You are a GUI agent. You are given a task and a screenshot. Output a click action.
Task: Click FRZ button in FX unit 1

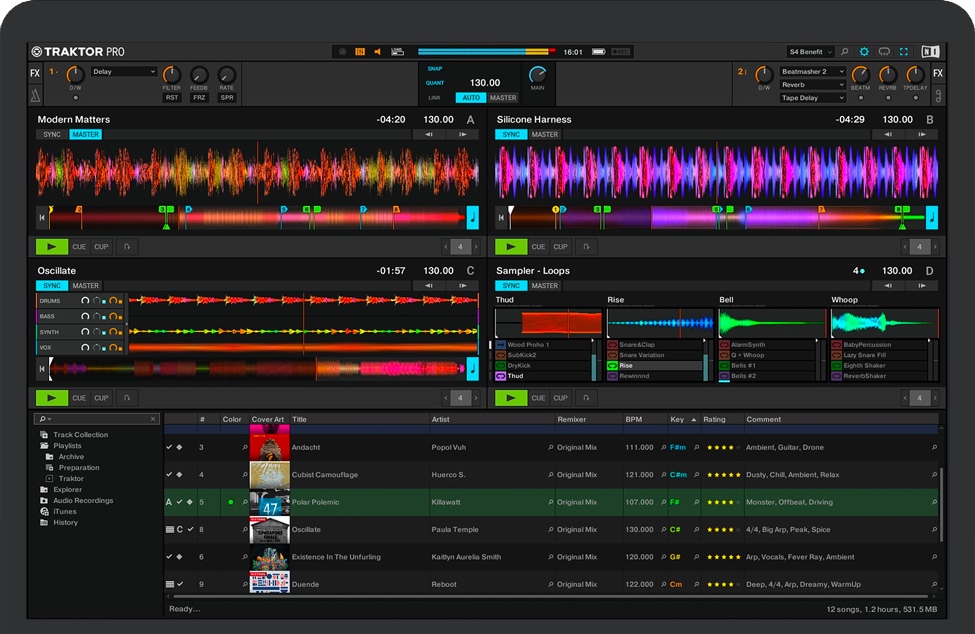[199, 98]
